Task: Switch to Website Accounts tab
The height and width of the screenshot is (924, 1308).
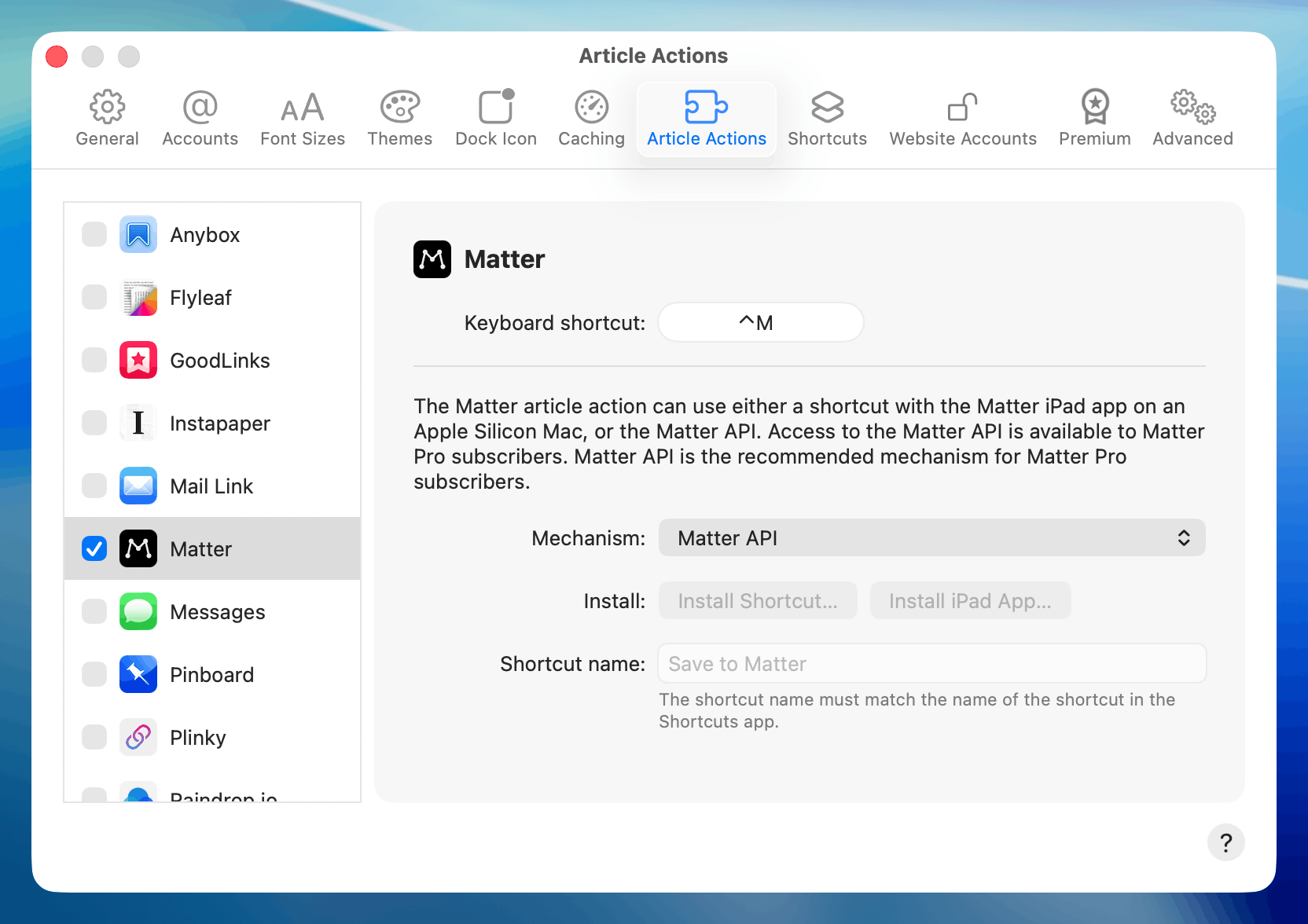Action: pos(963,119)
